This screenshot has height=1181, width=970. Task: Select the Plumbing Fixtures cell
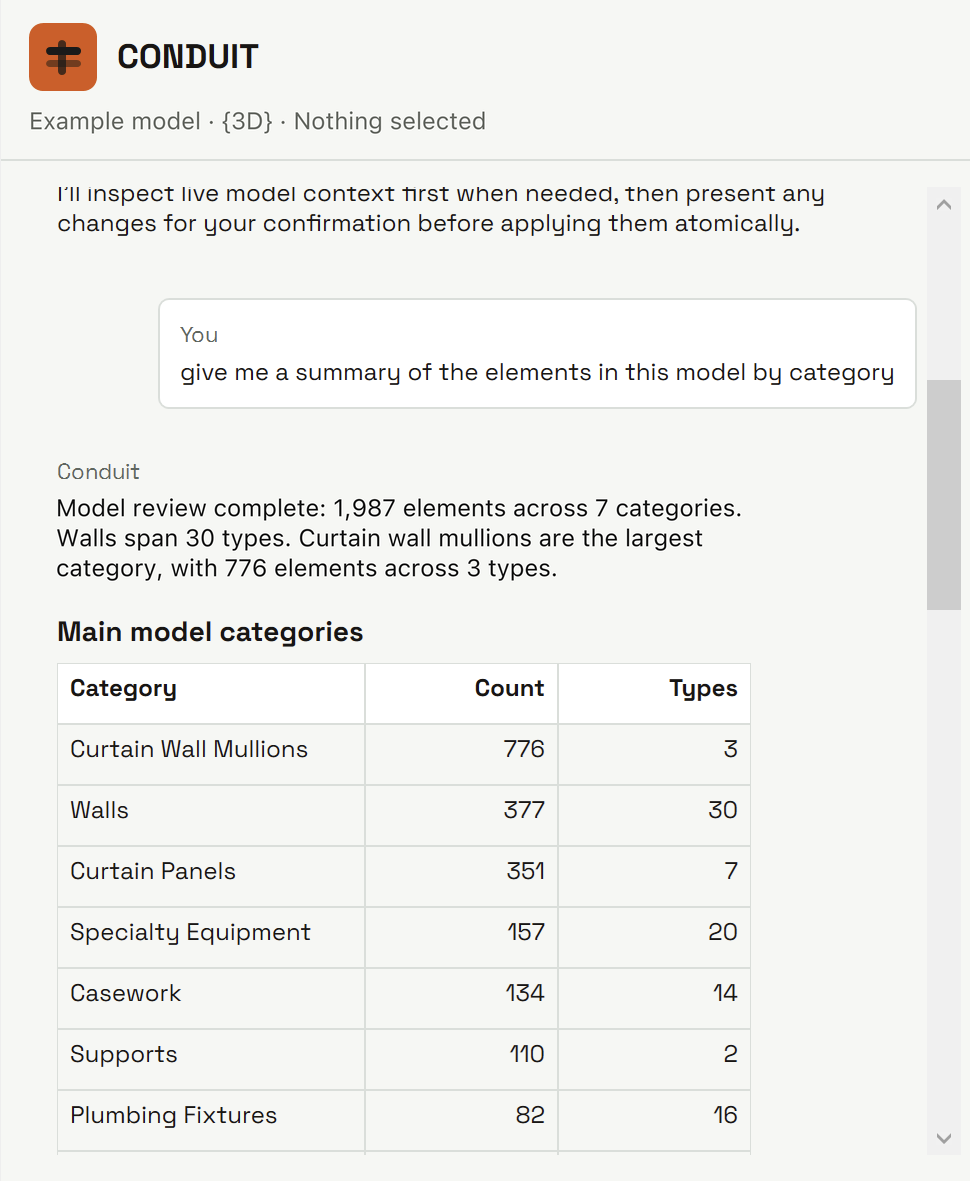(x=212, y=1121)
